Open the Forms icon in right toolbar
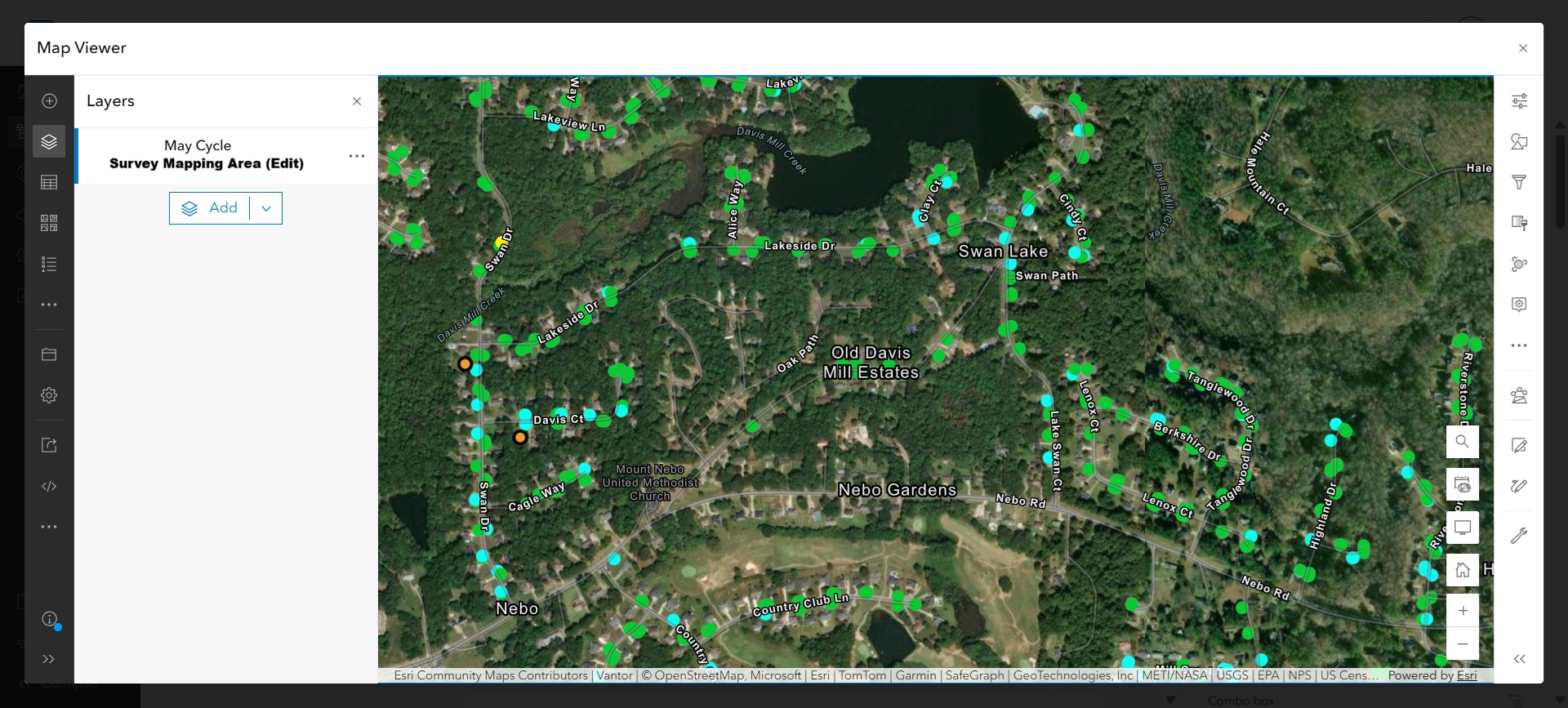This screenshot has width=1568, height=708. pos(1519,396)
